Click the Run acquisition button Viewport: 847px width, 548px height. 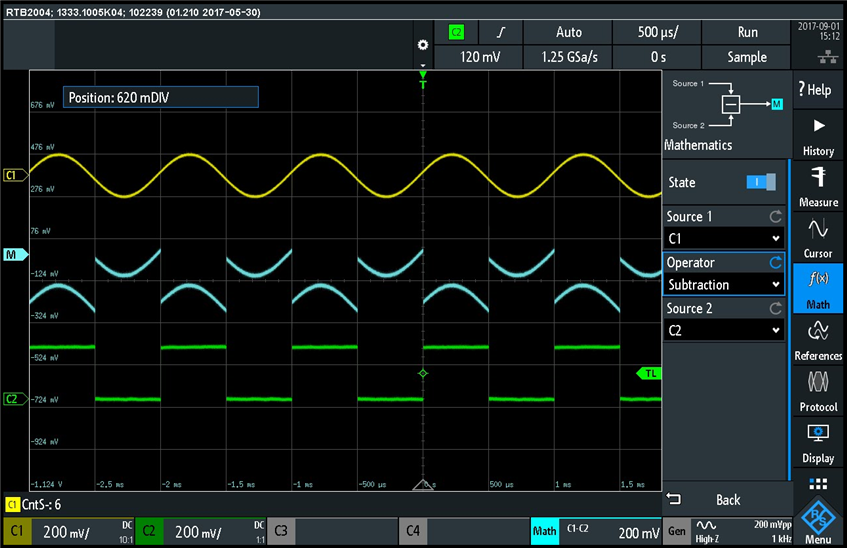pyautogui.click(x=747, y=32)
